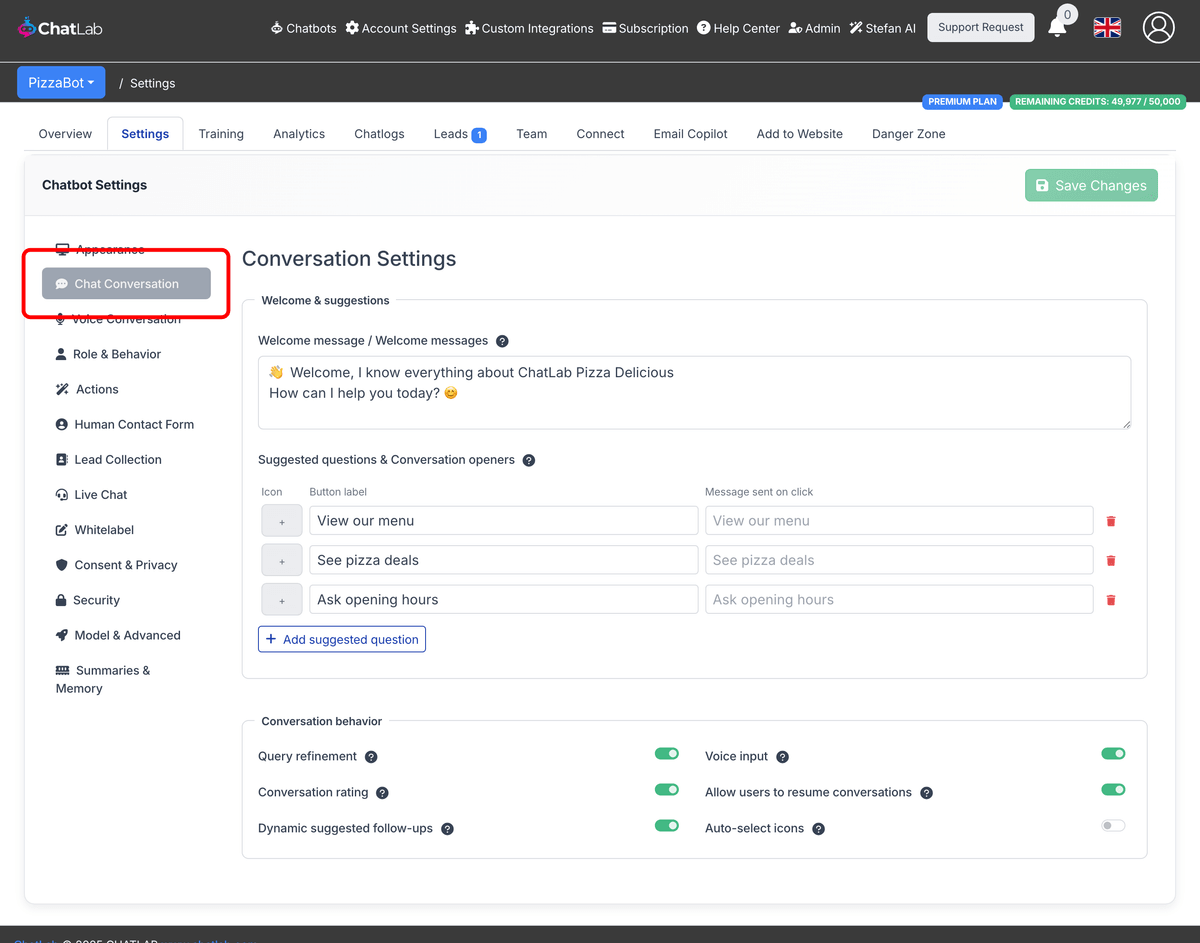Viewport: 1200px width, 943px height.
Task: Toggle Conversation rating switch
Action: [667, 790]
